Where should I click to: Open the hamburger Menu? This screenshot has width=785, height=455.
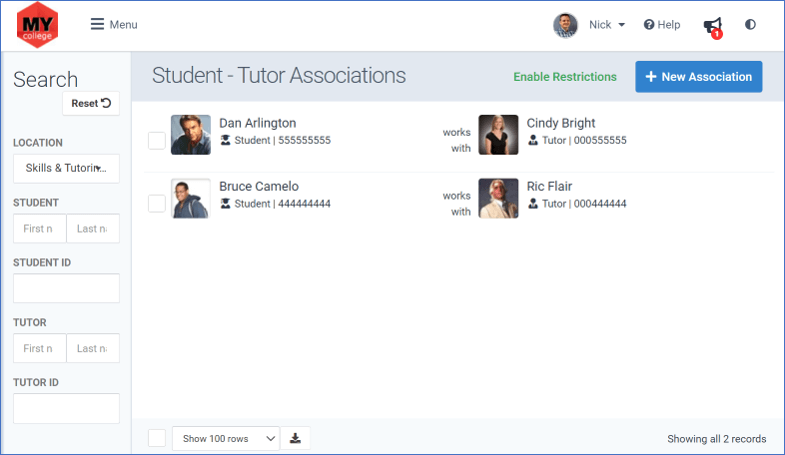(x=114, y=25)
